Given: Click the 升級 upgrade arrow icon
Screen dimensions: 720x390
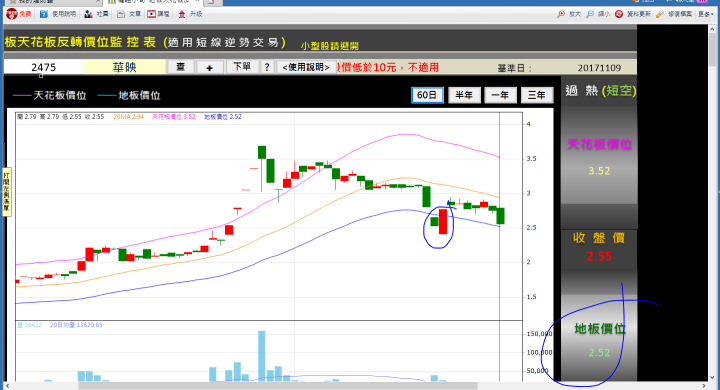Looking at the screenshot, I should pyautogui.click(x=182, y=14).
